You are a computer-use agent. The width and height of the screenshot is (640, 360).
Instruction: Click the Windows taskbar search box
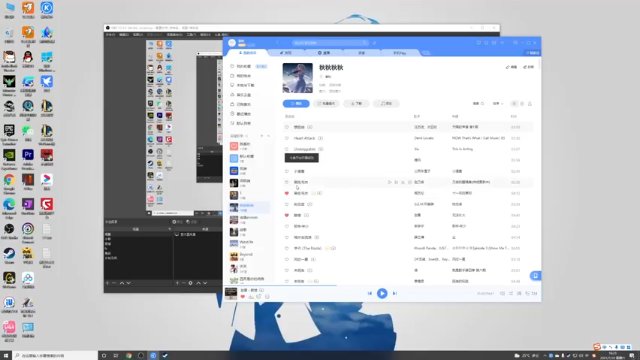[x=55, y=356]
